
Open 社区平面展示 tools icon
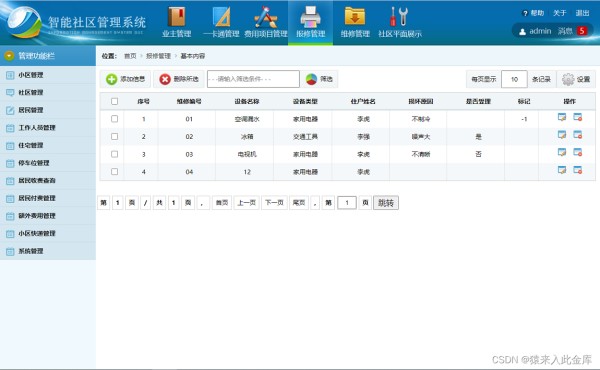399,23
